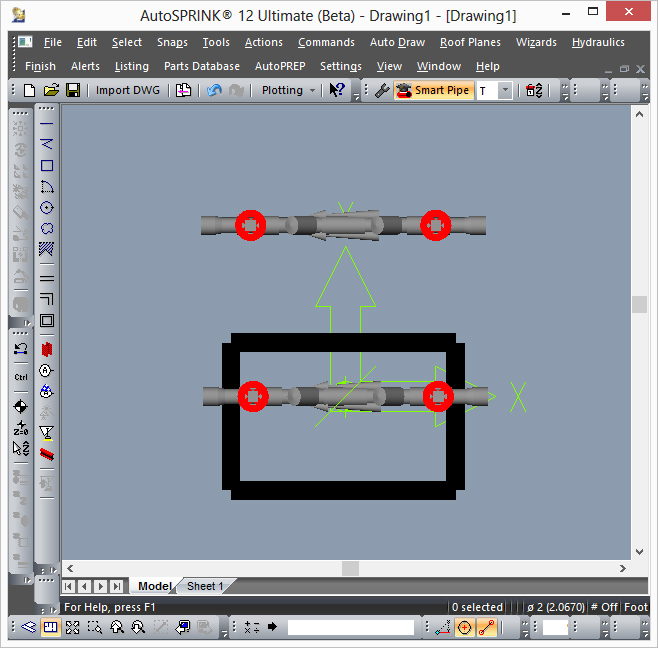Click the New document icon

(30, 90)
